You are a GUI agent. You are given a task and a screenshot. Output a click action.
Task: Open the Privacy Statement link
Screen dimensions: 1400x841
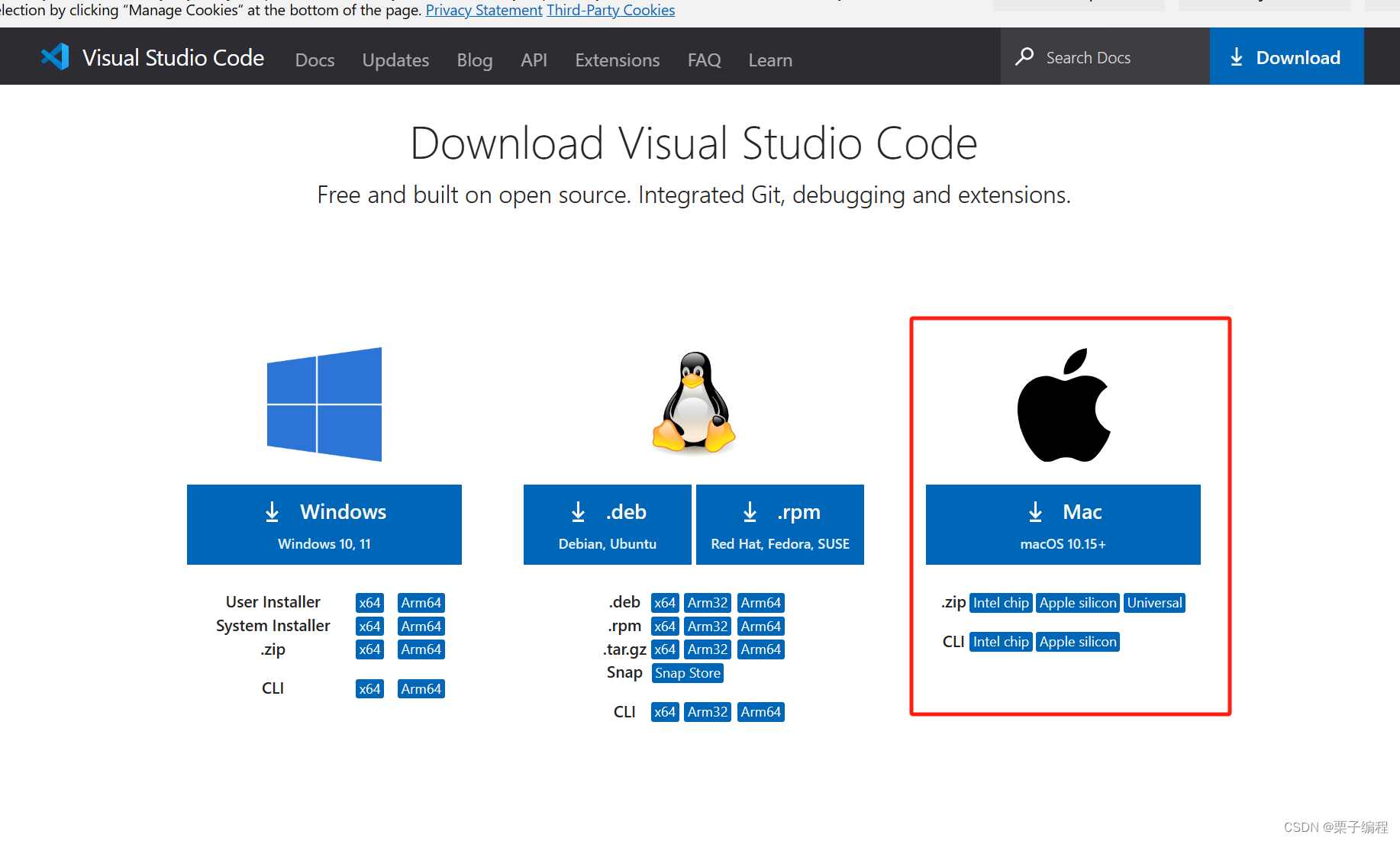(484, 10)
